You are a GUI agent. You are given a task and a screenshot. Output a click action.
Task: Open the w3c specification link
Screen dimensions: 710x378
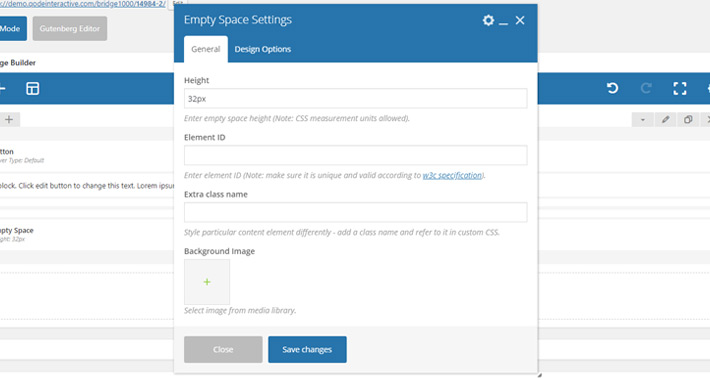click(452, 175)
